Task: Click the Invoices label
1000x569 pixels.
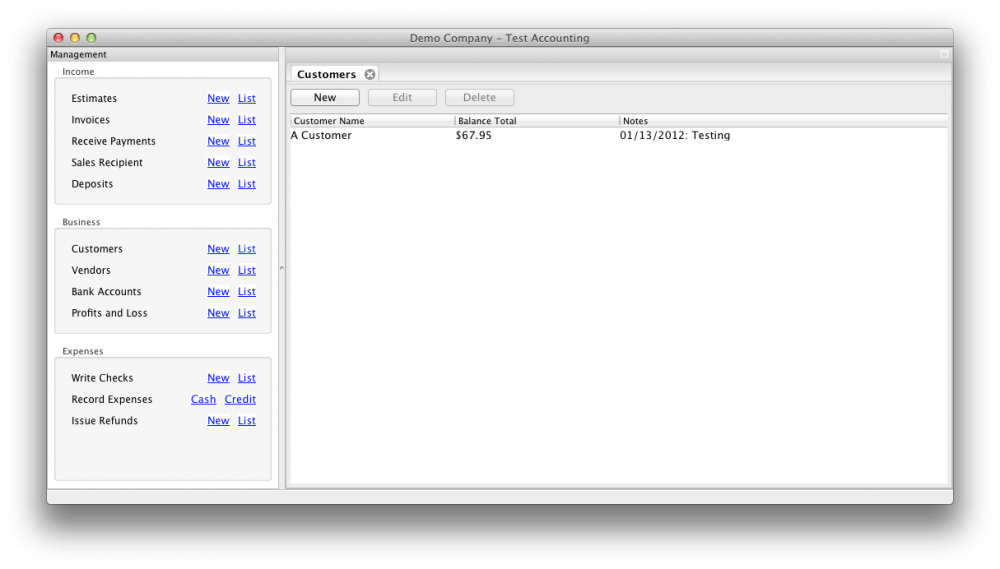Action: [x=91, y=120]
